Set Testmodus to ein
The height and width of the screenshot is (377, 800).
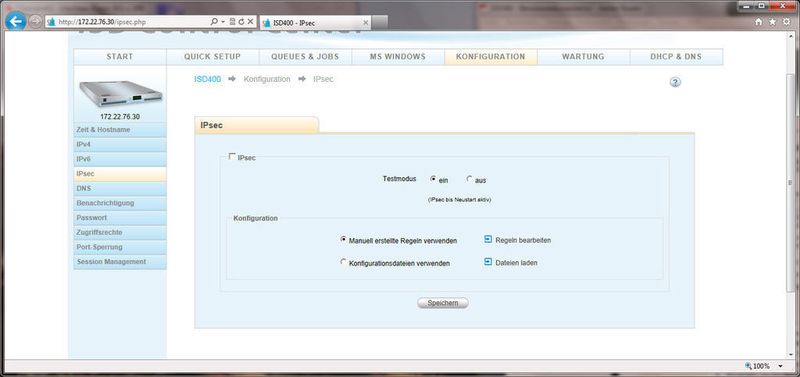433,179
